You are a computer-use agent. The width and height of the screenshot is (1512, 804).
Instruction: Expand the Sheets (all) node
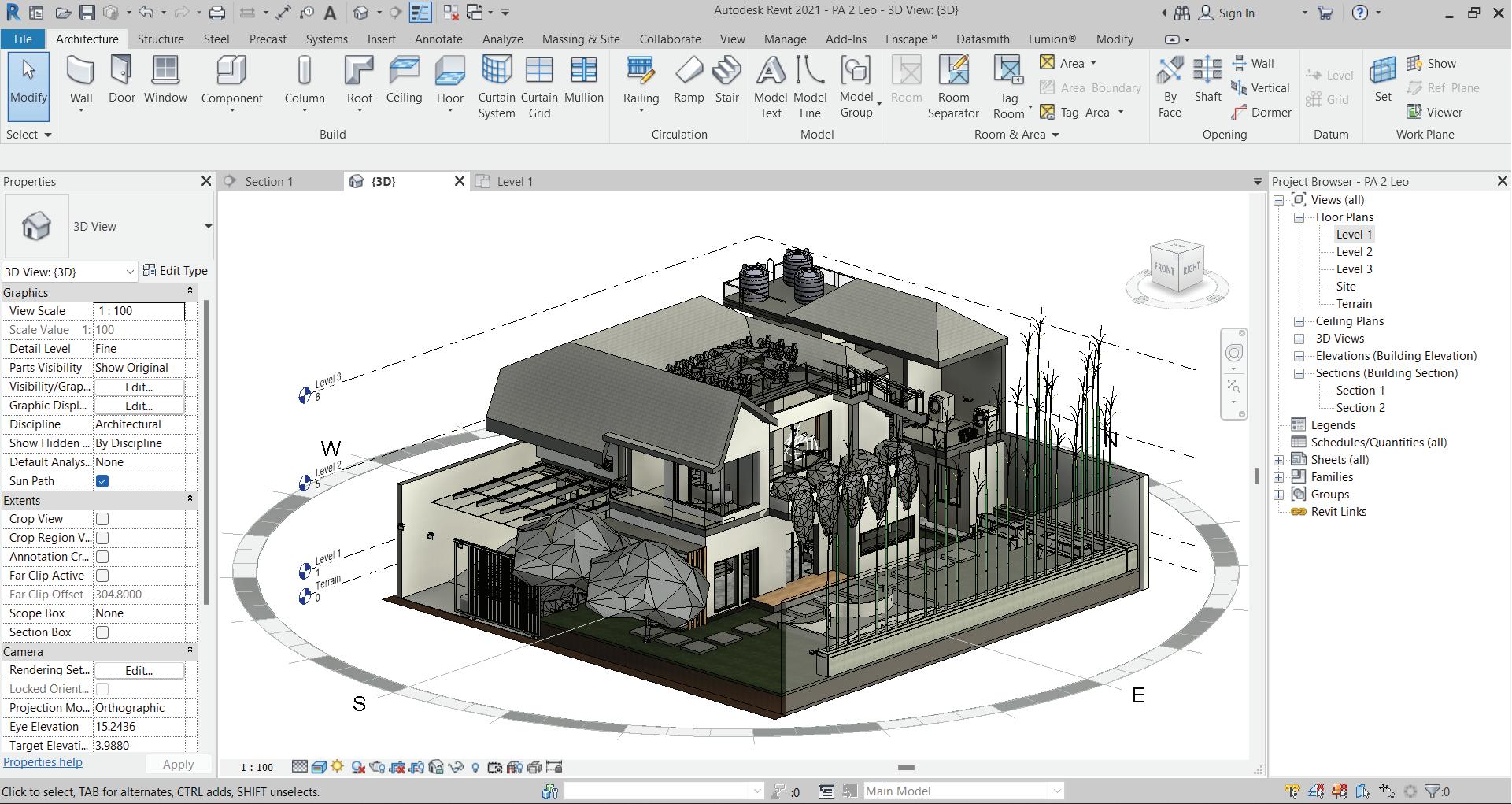1279,460
